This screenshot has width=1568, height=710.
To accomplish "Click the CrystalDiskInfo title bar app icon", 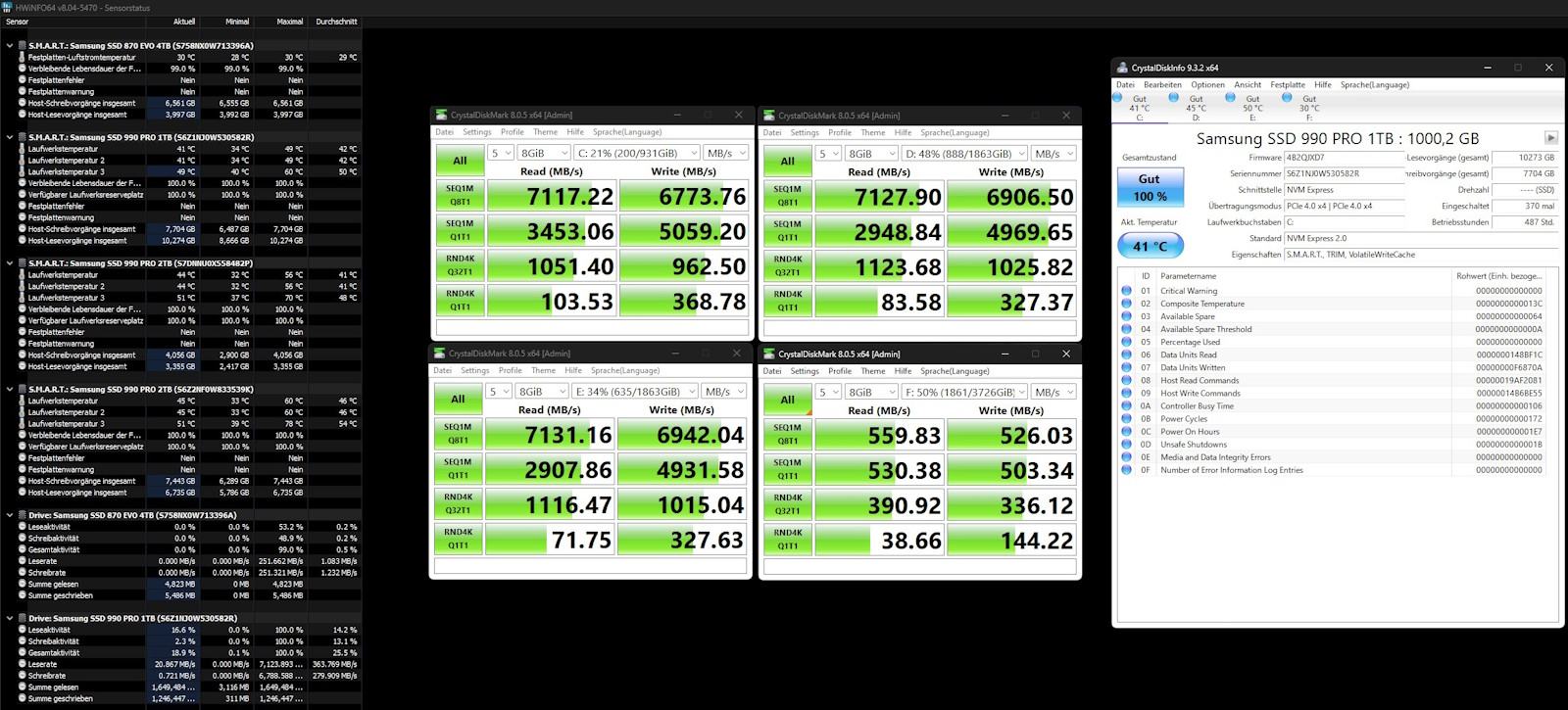I will point(1121,68).
